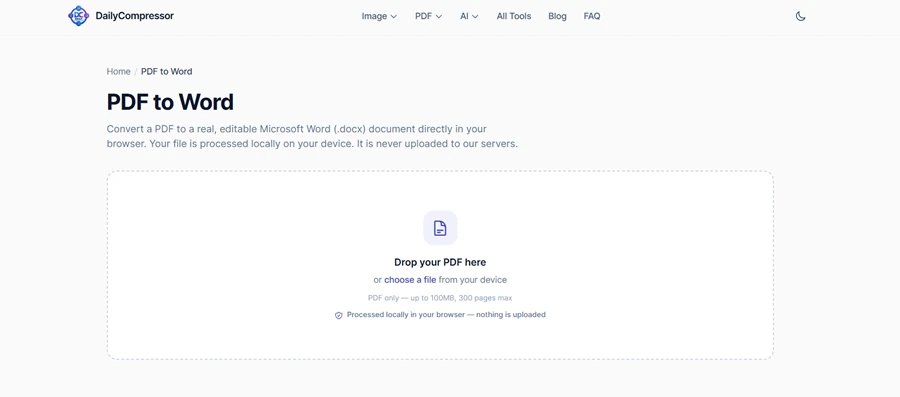The width and height of the screenshot is (900, 397).
Task: Click 'Processed locally in your browser' text
Action: [x=446, y=315]
